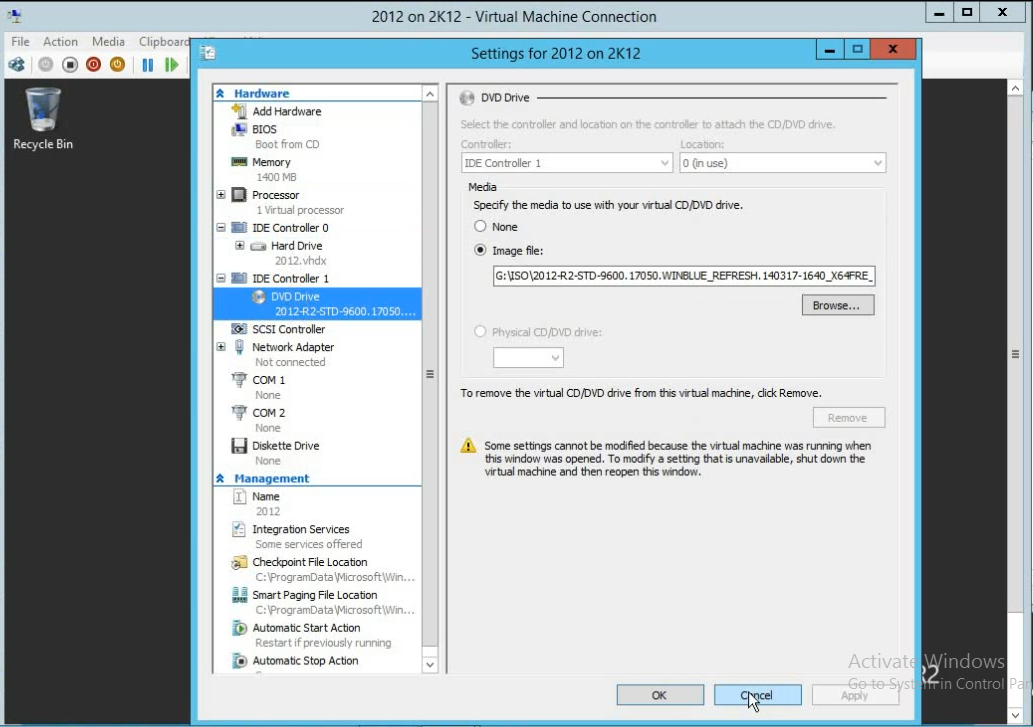Click the settings tree scrollbar down arrow
The image size is (1033, 727).
pos(430,665)
